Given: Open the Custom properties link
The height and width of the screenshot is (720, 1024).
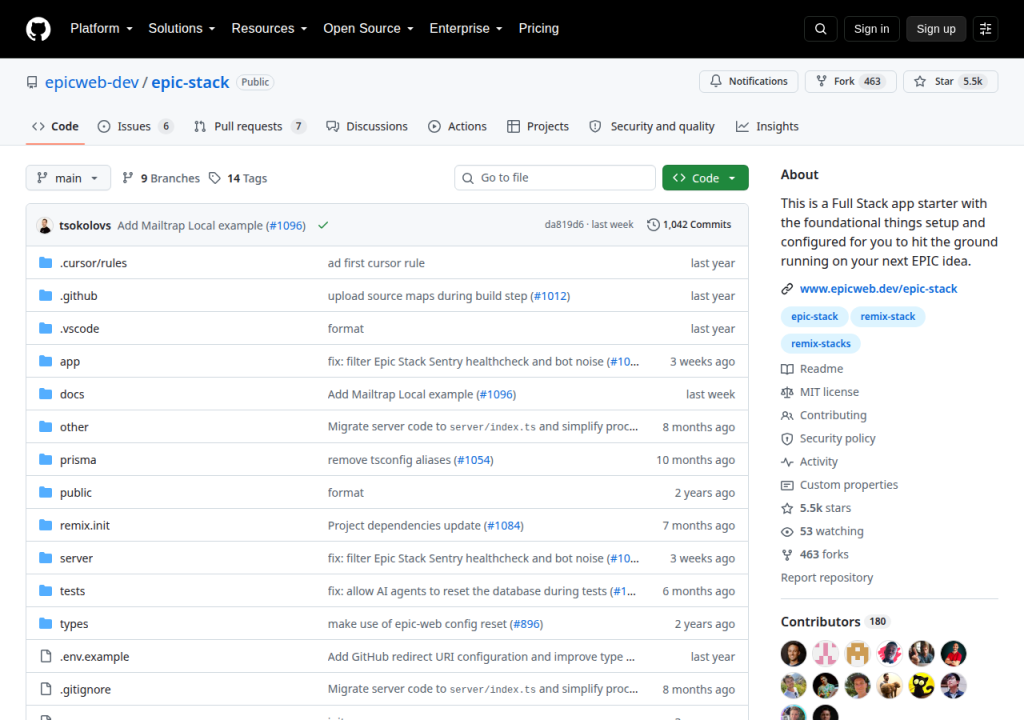Looking at the screenshot, I should (848, 485).
